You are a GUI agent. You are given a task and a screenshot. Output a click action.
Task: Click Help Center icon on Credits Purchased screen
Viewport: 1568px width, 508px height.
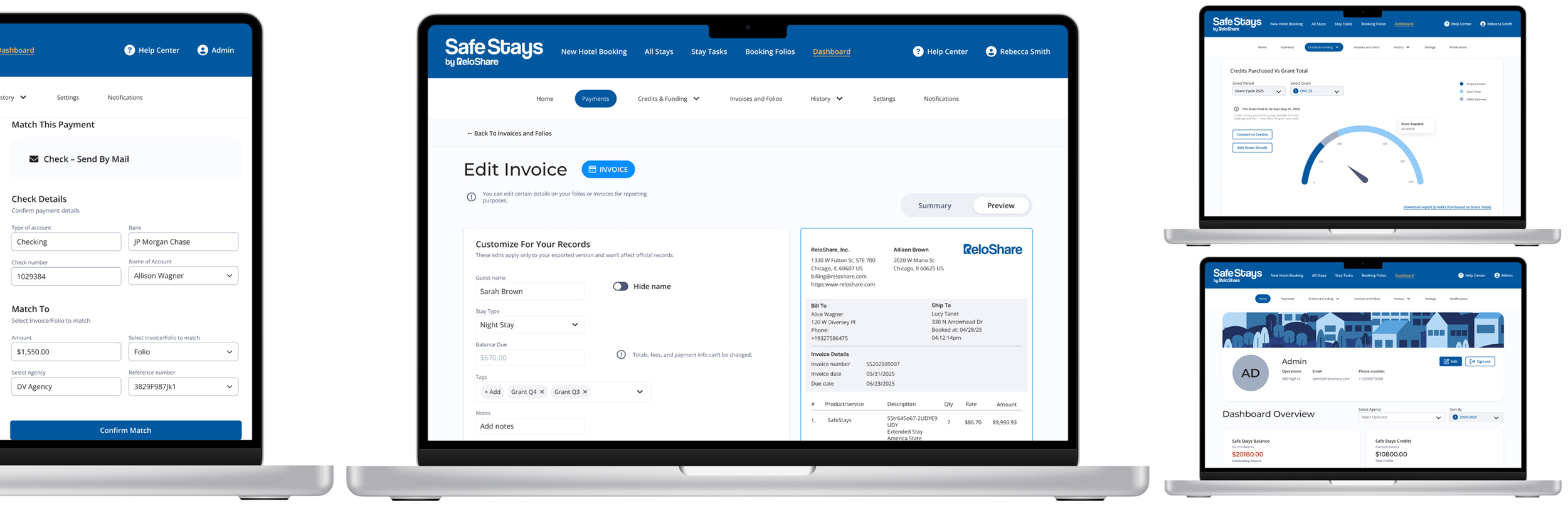tap(1446, 24)
